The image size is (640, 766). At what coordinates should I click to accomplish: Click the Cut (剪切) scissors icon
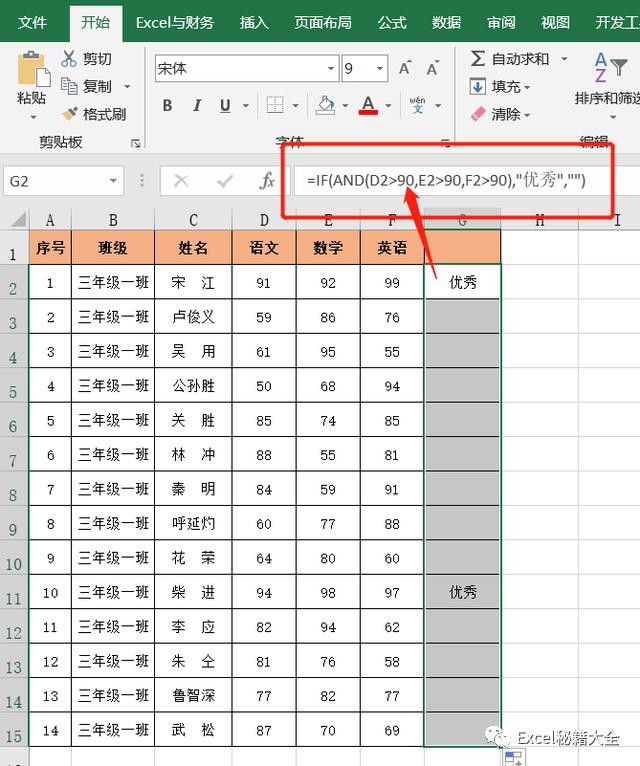(x=69, y=59)
